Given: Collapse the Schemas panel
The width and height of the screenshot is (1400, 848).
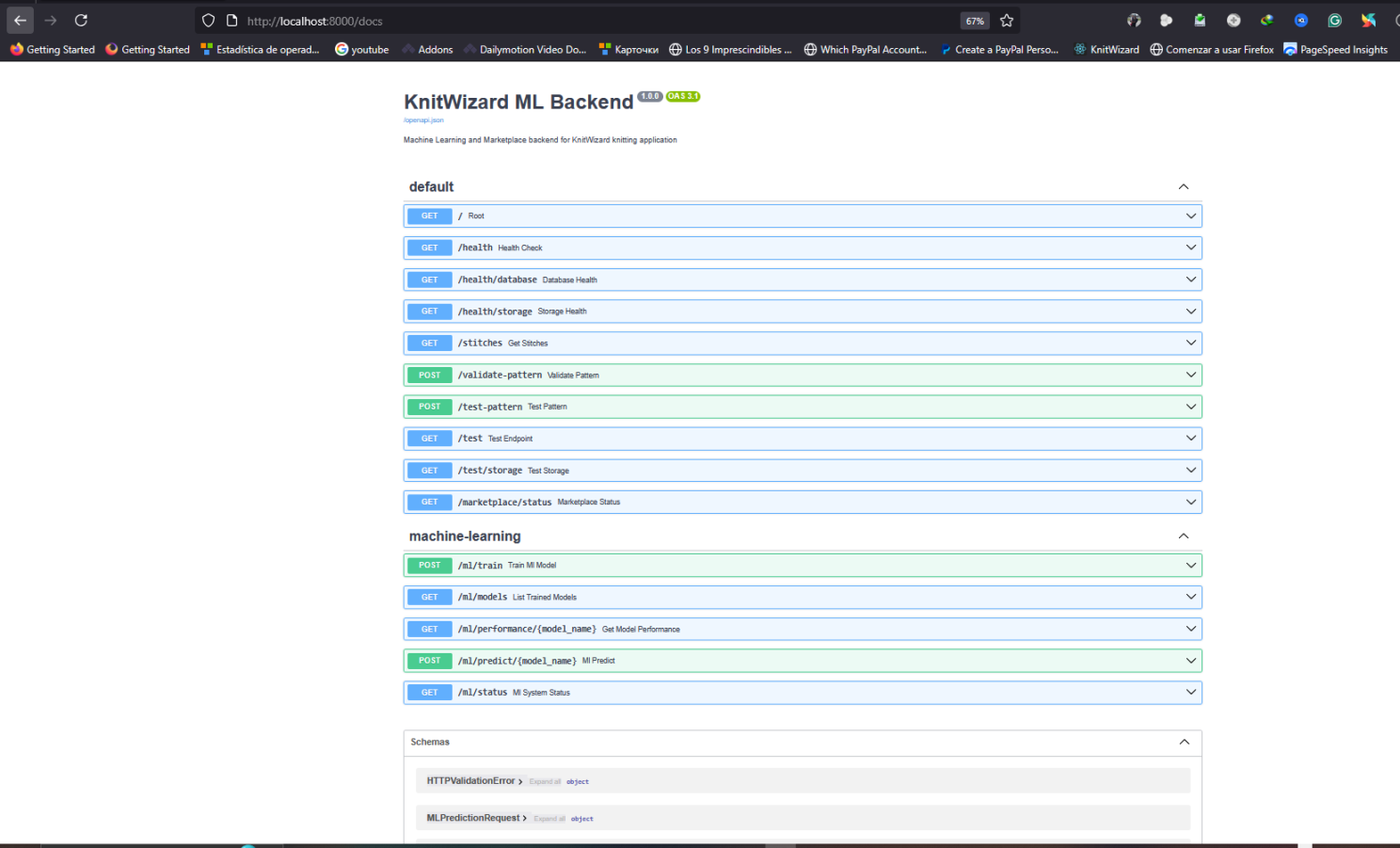Looking at the screenshot, I should coord(1184,742).
